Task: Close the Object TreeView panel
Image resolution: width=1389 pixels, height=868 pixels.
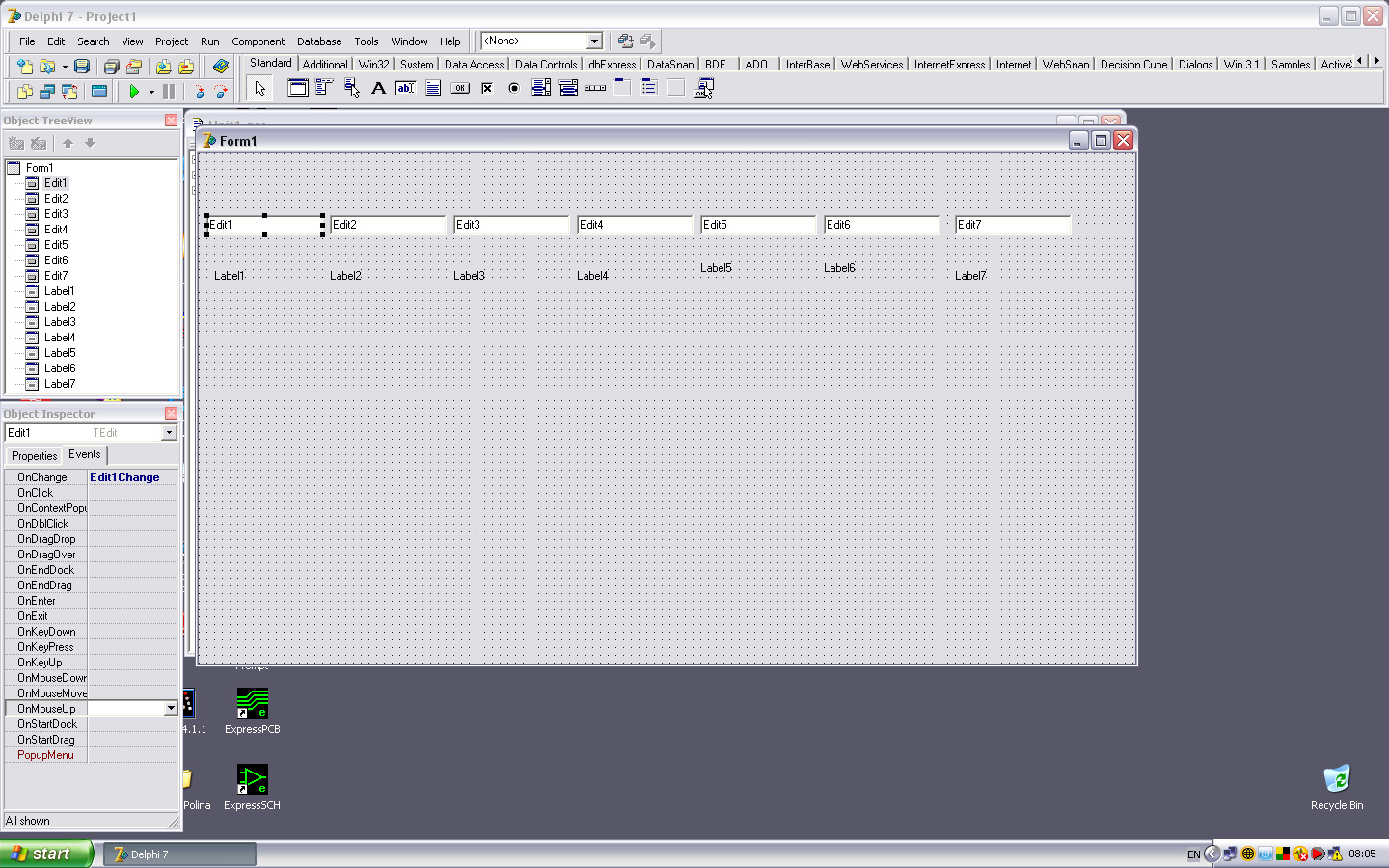Action: point(171,121)
